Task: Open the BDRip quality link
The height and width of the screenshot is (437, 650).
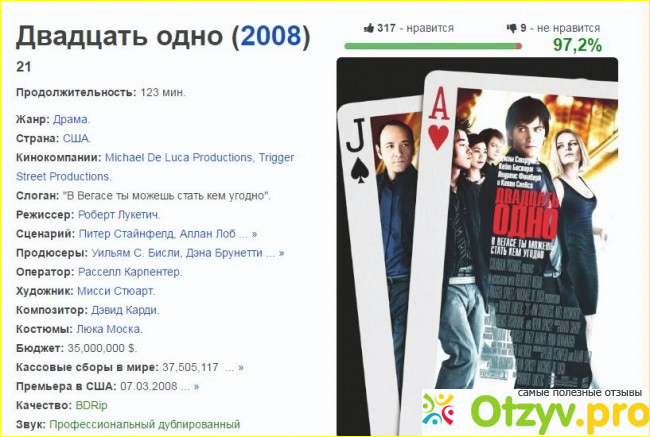Action: click(91, 405)
